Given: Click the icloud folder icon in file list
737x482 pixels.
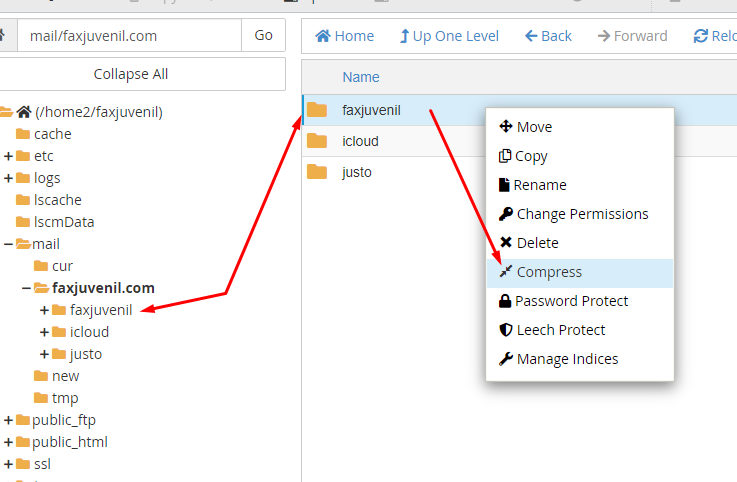Looking at the screenshot, I should pyautogui.click(x=317, y=141).
